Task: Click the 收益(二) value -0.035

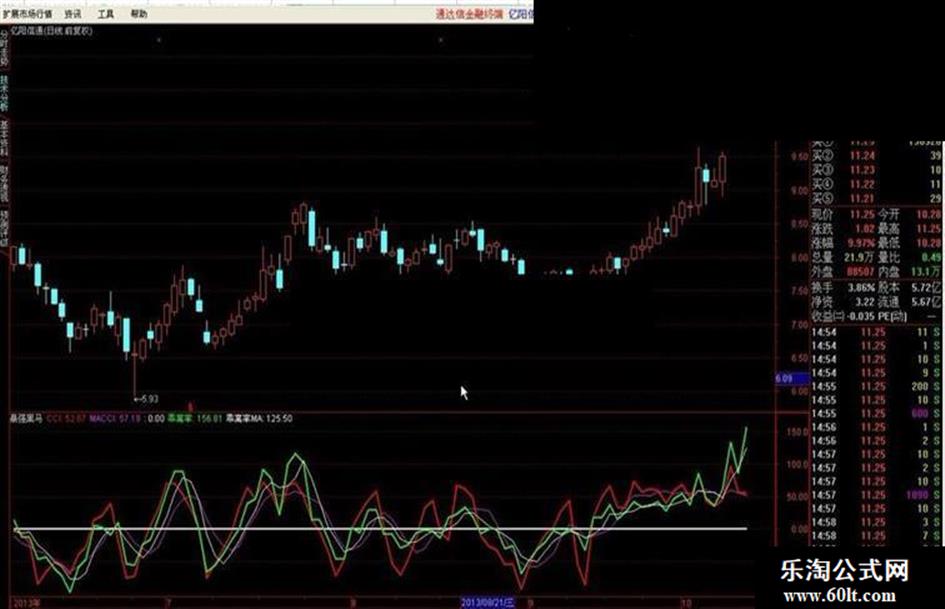Action: coord(861,317)
